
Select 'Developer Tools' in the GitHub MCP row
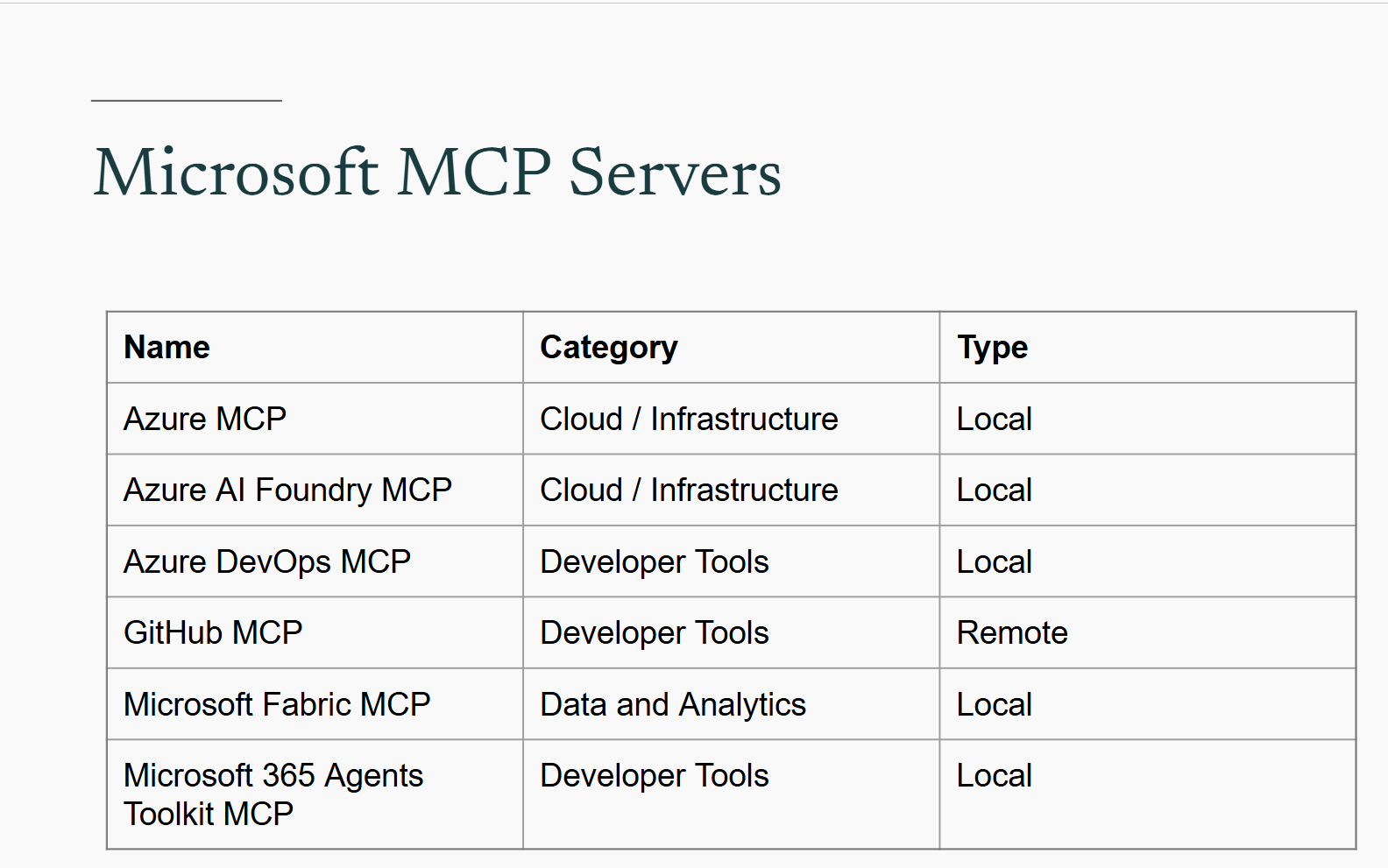point(655,632)
